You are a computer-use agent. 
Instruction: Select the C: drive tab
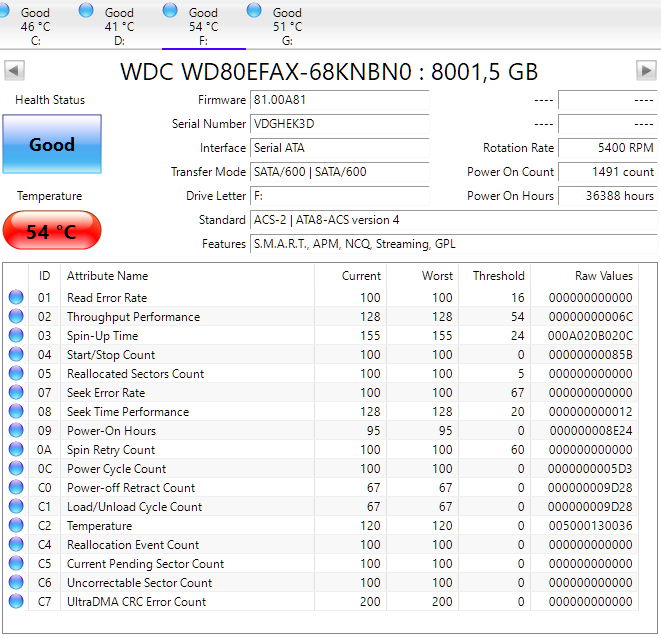pos(35,26)
